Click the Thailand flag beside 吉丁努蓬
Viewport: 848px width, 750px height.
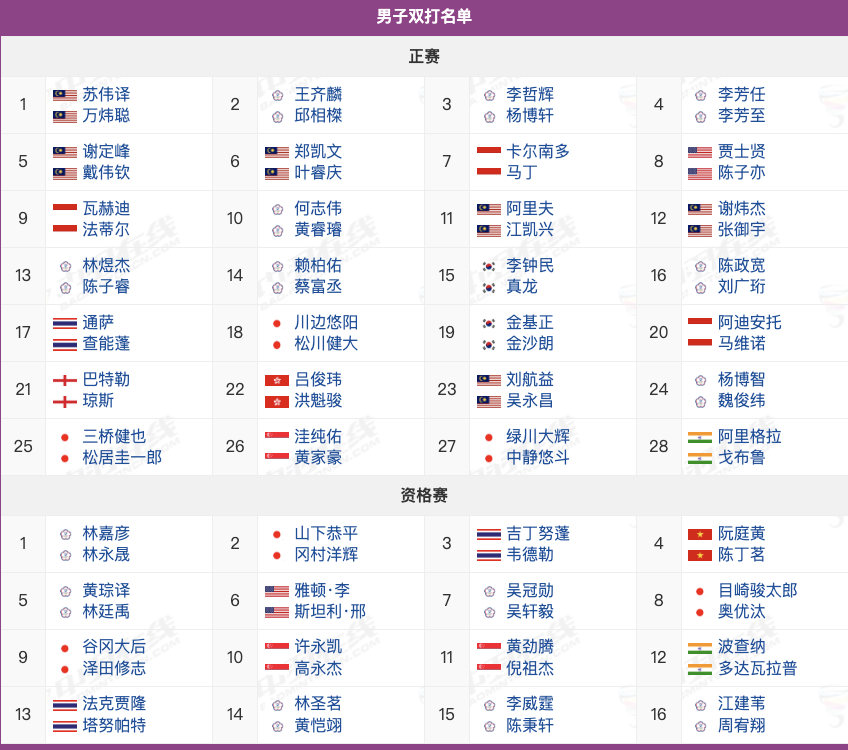pos(488,535)
